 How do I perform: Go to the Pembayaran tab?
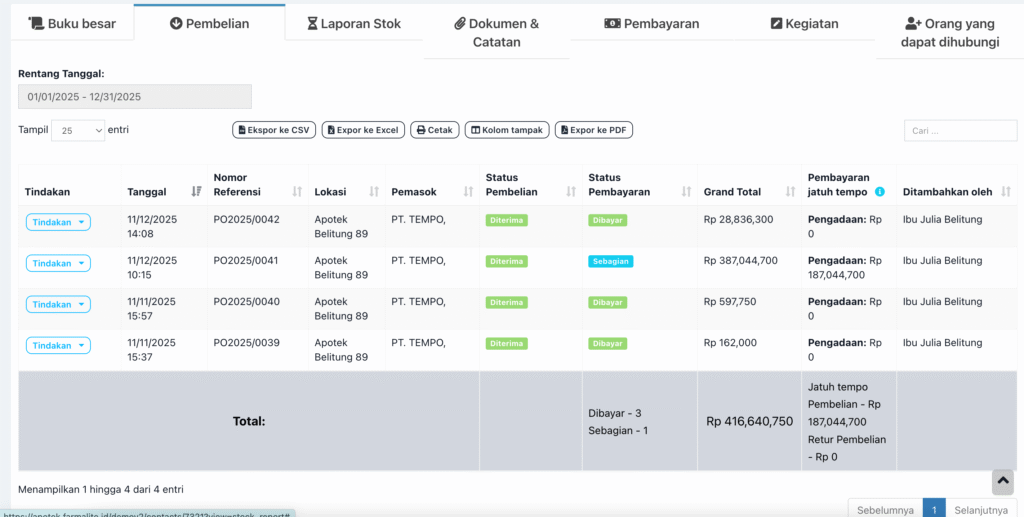[x=652, y=23]
